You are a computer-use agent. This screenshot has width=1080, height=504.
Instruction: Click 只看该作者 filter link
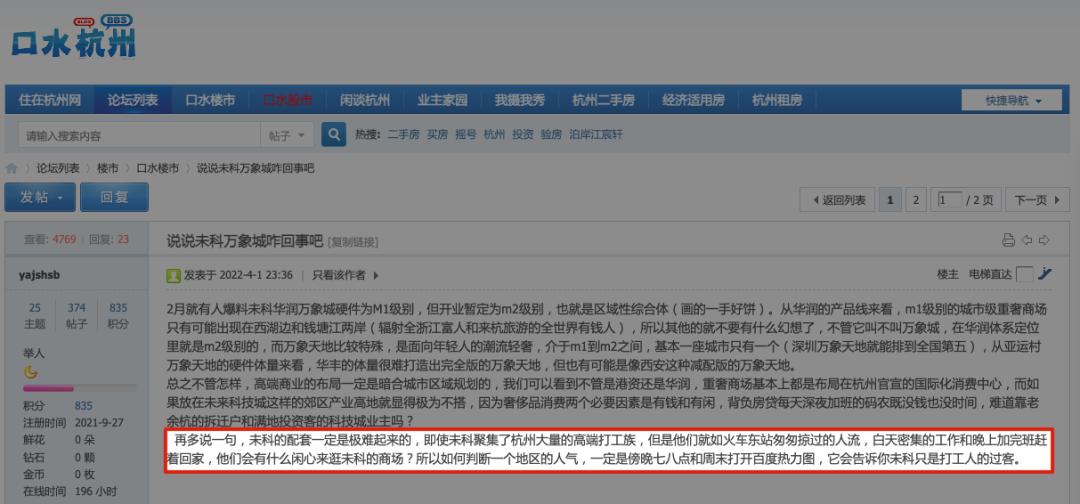339,275
